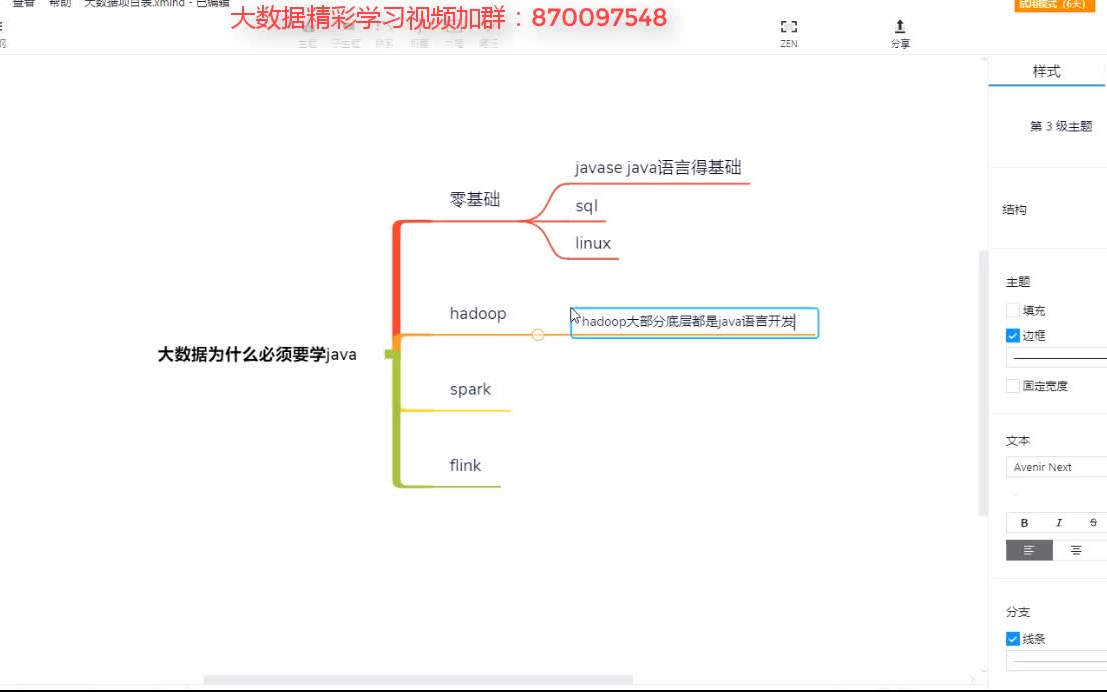Open the 帮助 help menu

[58, 2]
